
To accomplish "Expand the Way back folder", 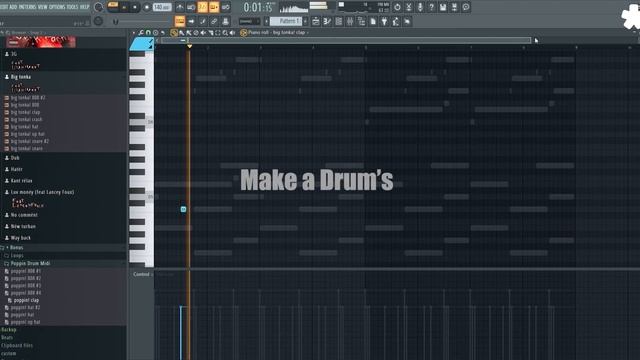I will [x=20, y=238].
